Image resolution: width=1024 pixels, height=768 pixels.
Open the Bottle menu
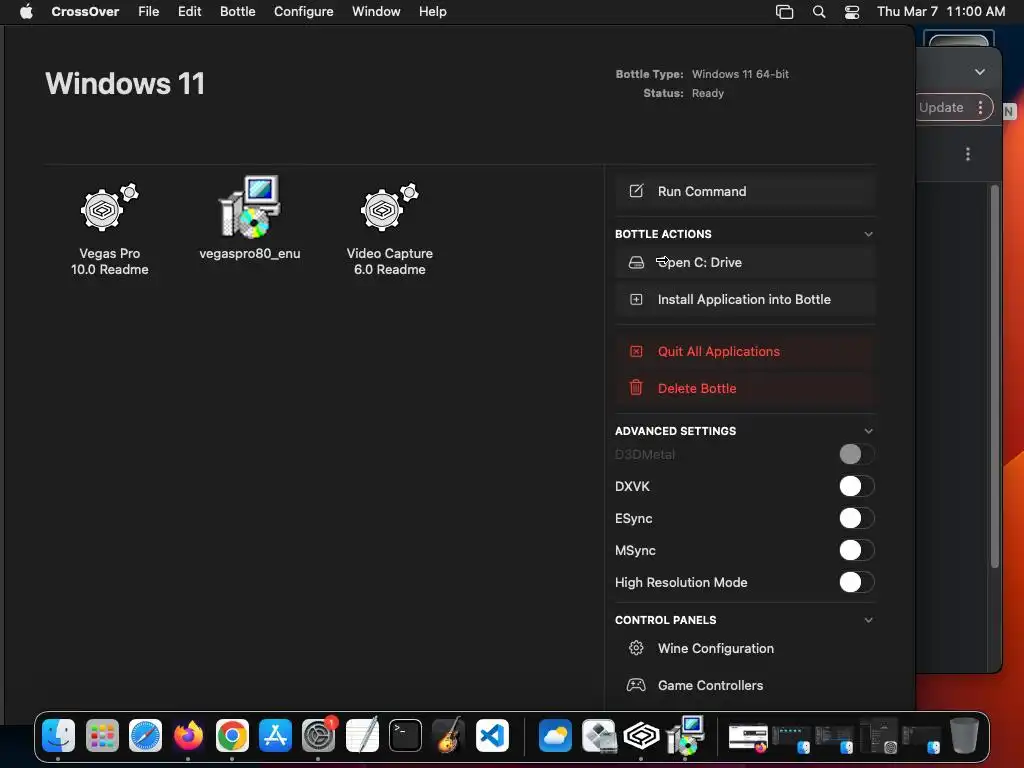[238, 12]
